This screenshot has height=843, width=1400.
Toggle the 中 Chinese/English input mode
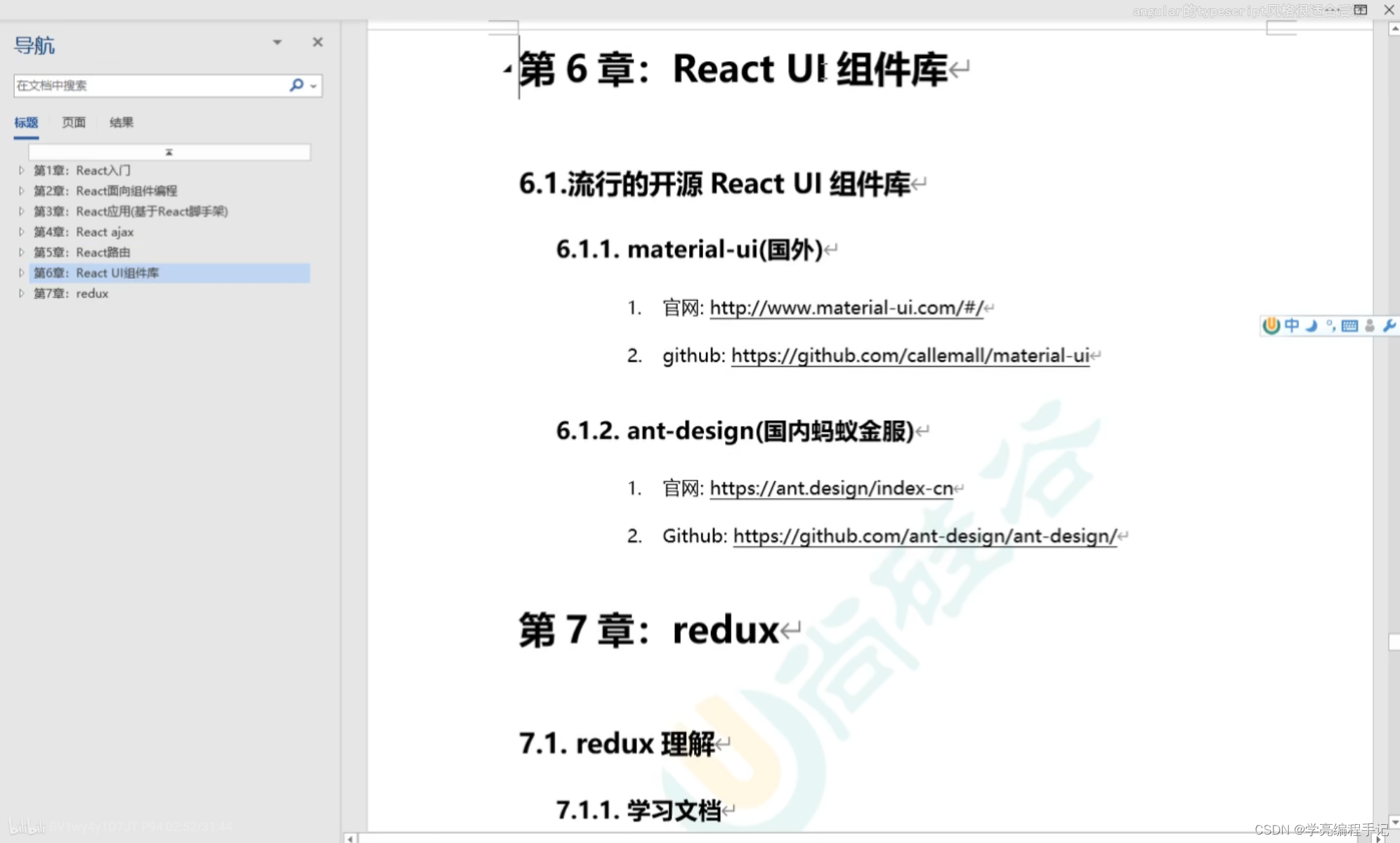click(x=1292, y=325)
